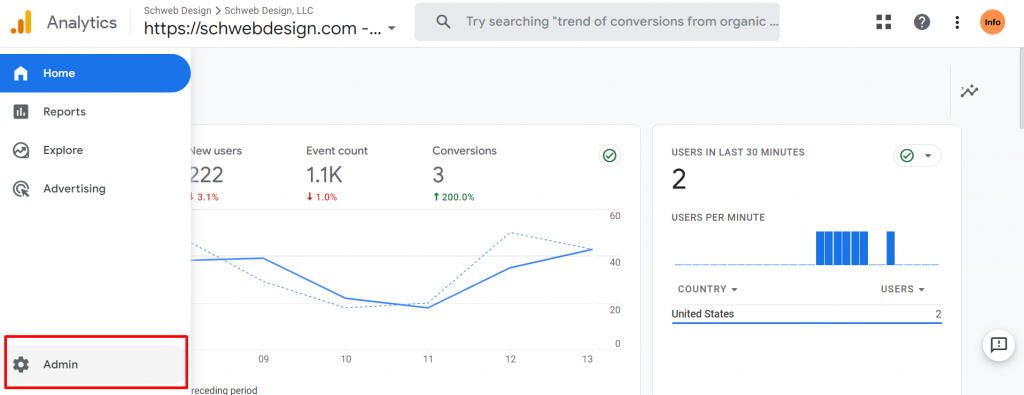The width and height of the screenshot is (1024, 395).
Task: Click the green check status beside Conversions
Action: click(609, 156)
